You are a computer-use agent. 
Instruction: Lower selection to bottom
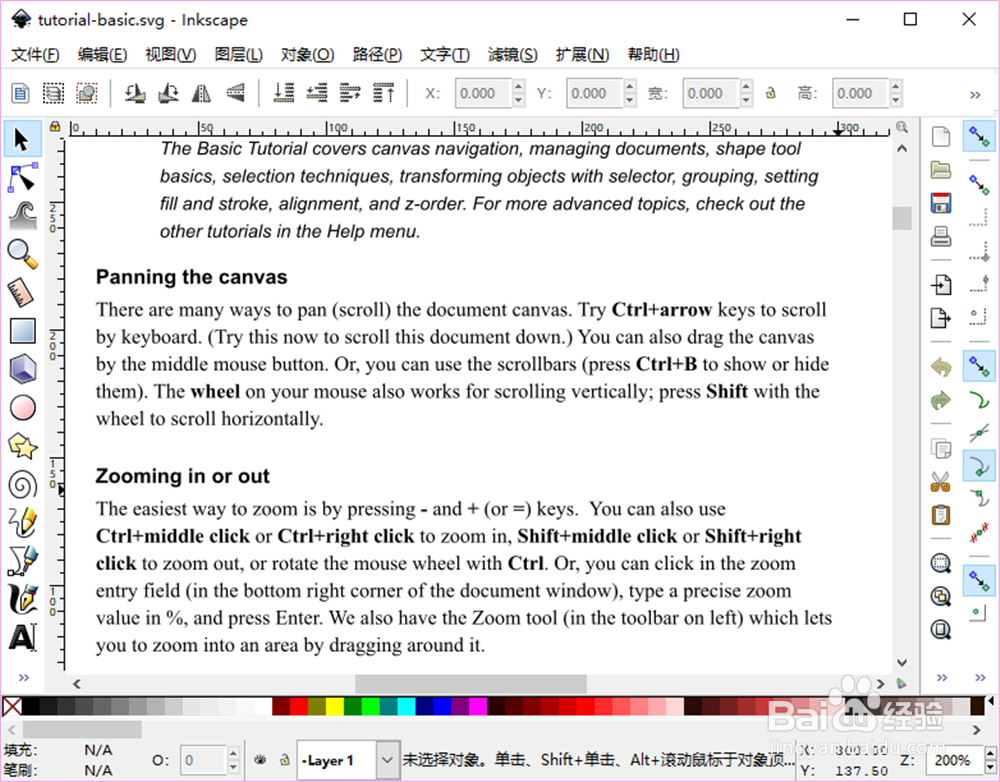[x=284, y=93]
